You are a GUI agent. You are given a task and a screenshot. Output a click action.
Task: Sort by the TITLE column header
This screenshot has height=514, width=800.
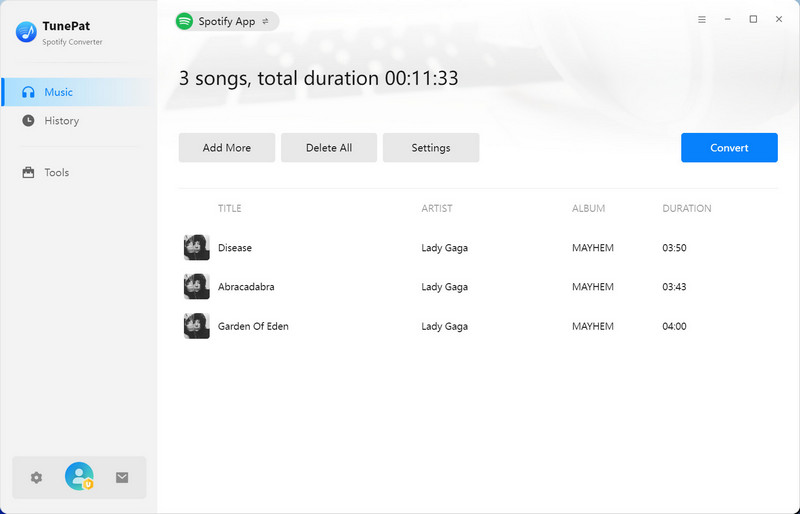230,209
